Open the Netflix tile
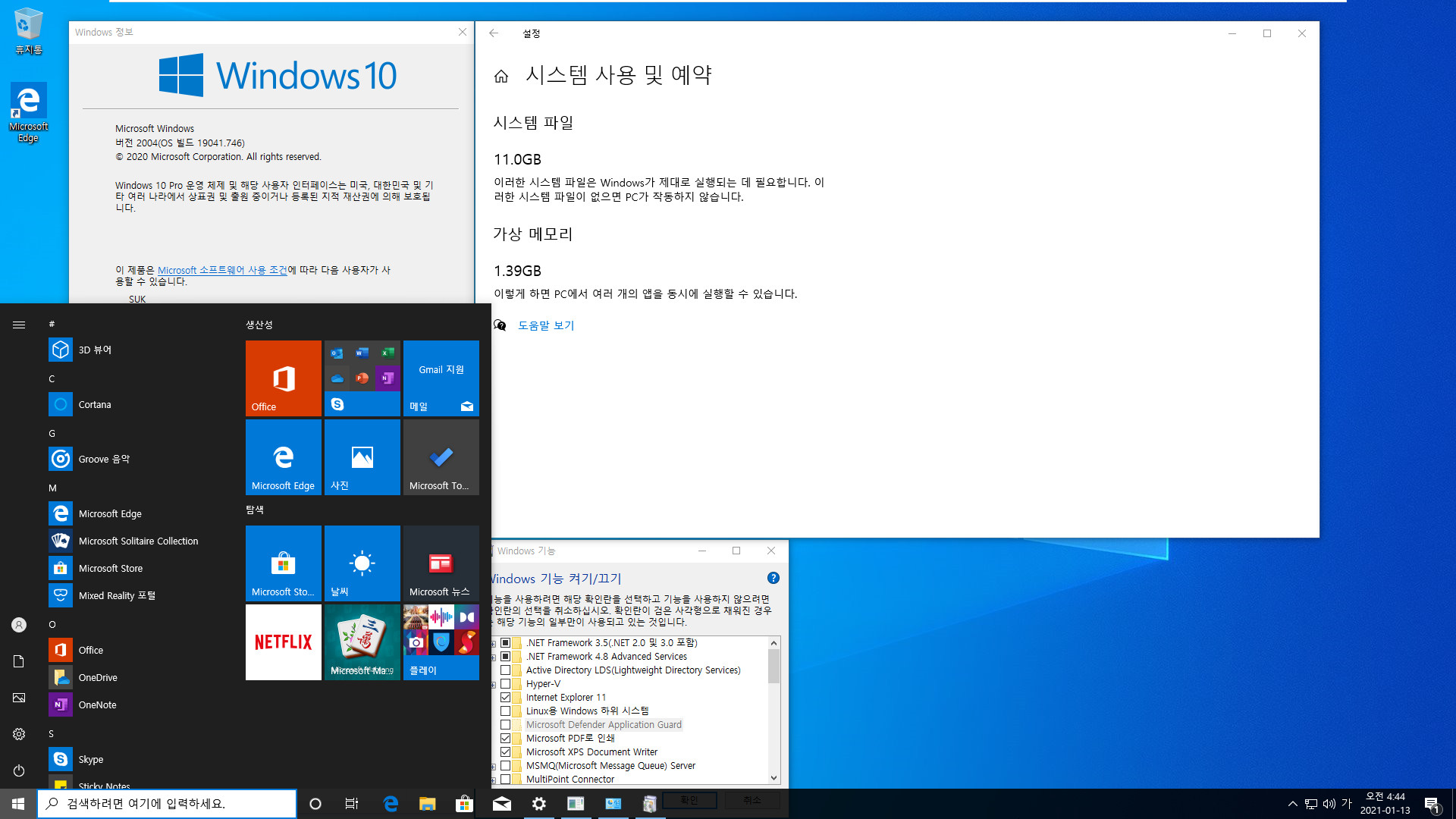 [284, 642]
